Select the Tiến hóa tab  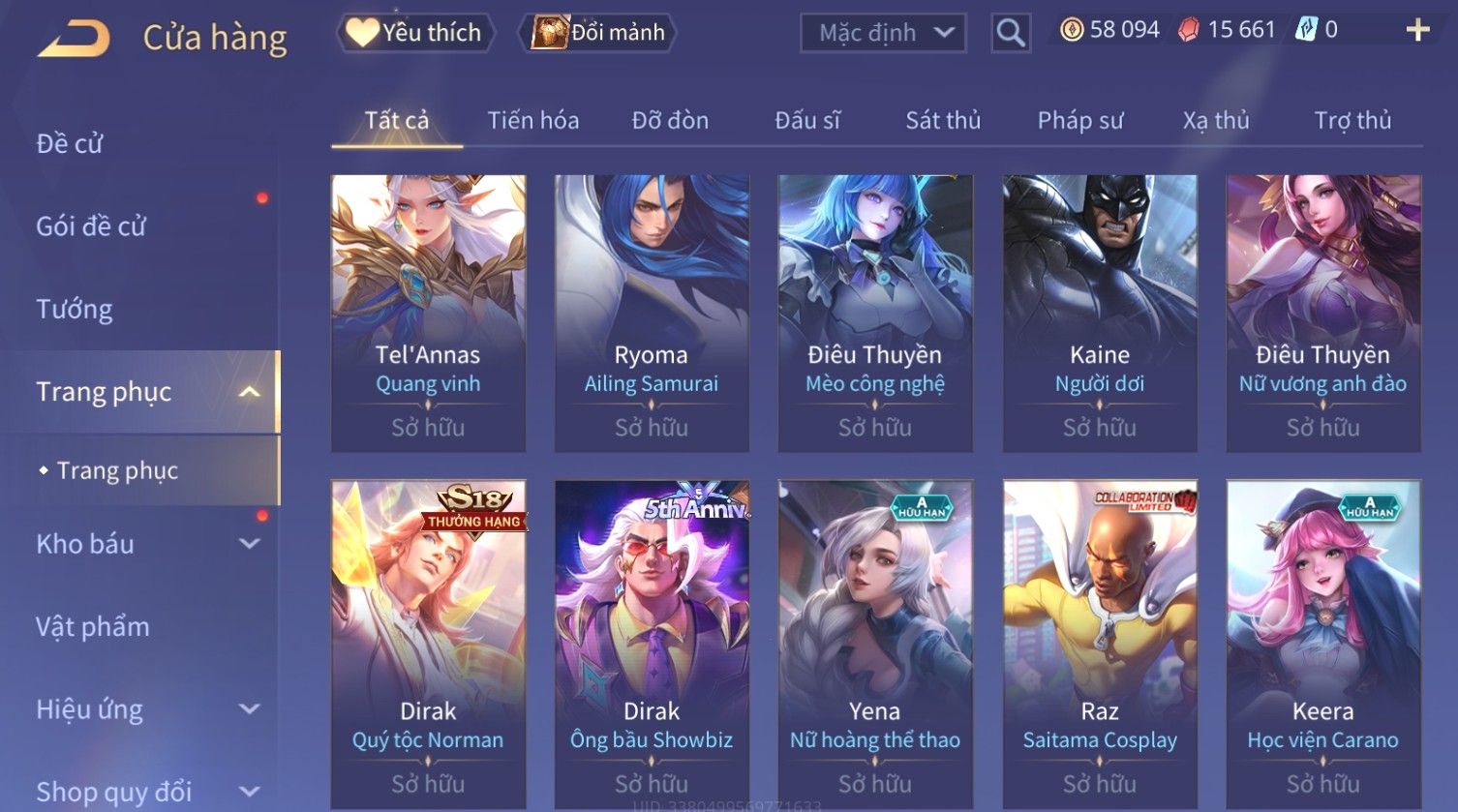point(533,120)
